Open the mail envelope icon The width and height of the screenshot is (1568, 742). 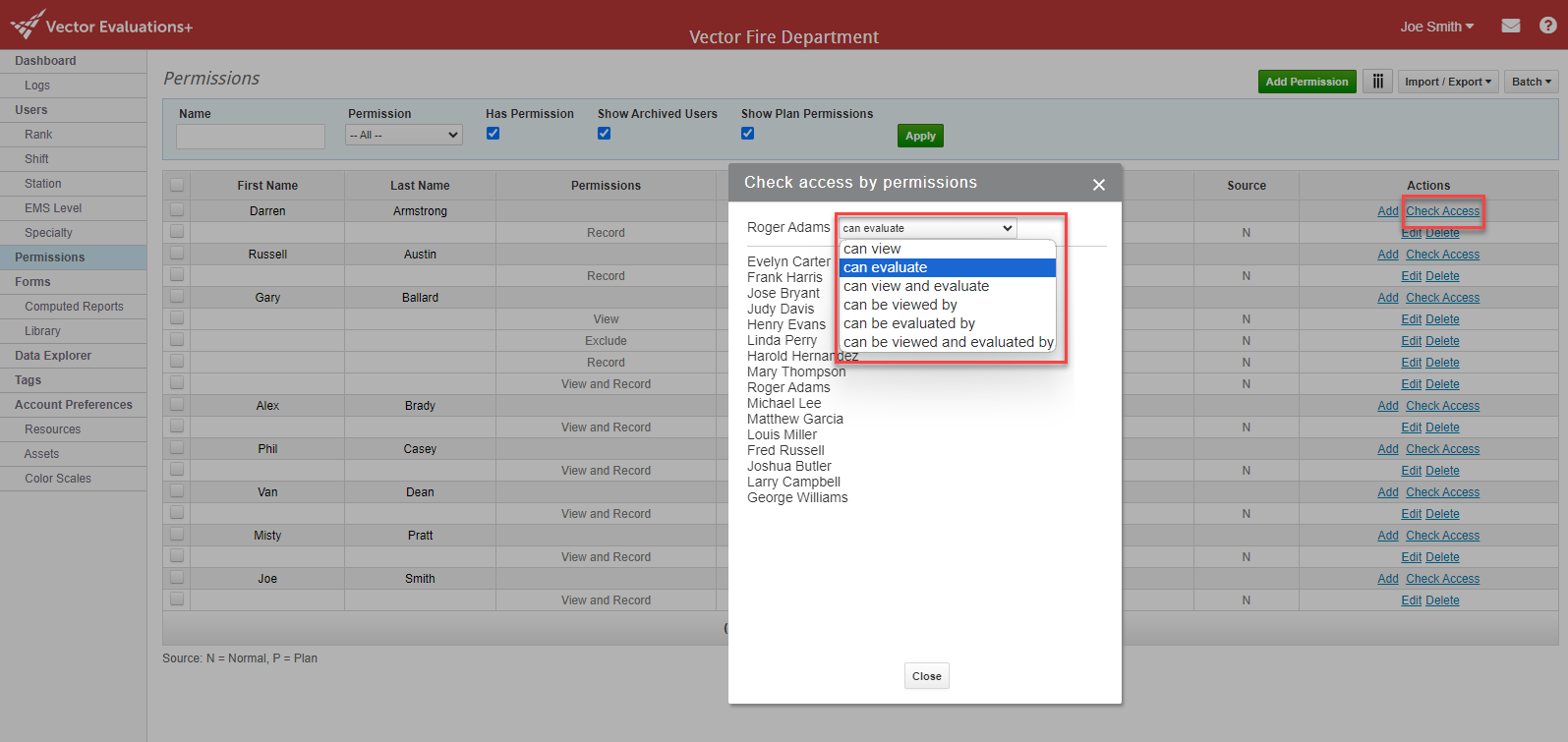(x=1511, y=26)
